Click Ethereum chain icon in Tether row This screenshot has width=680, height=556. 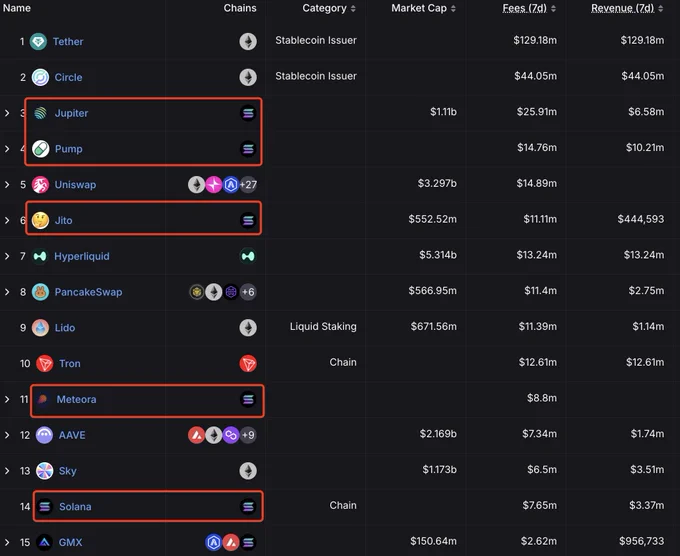[x=248, y=42]
